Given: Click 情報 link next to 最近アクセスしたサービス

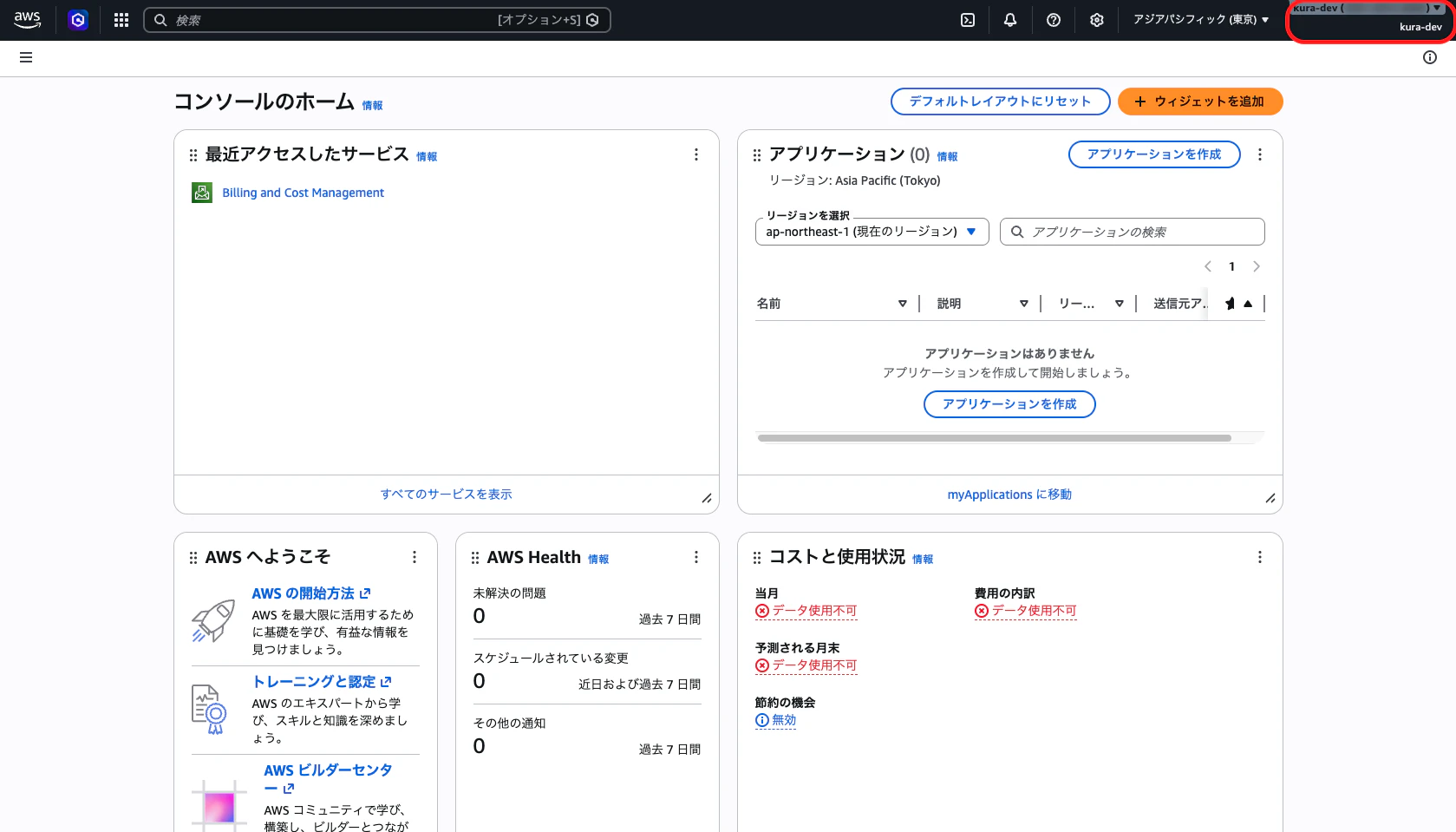Looking at the screenshot, I should click(x=427, y=157).
